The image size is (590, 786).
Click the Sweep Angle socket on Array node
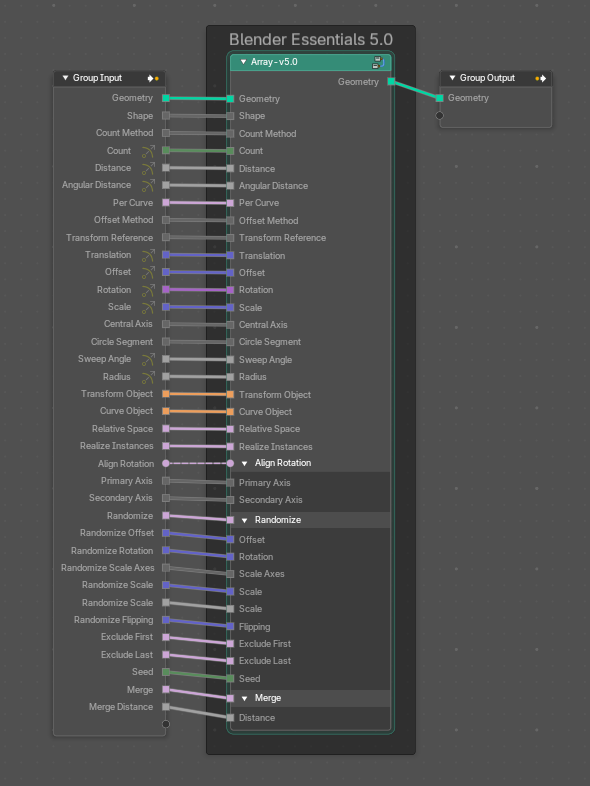[230, 360]
